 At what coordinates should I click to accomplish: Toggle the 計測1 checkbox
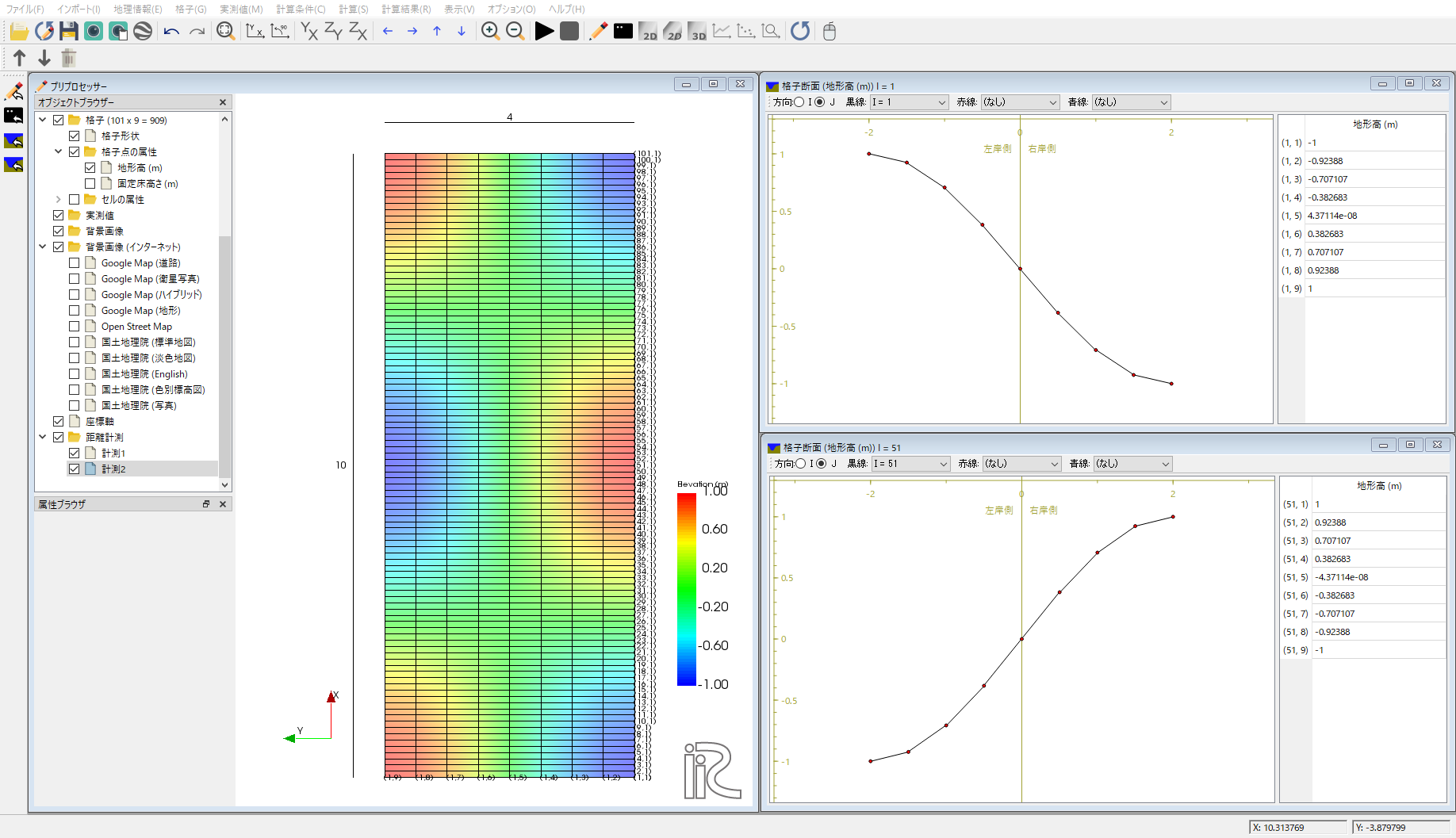point(75,453)
